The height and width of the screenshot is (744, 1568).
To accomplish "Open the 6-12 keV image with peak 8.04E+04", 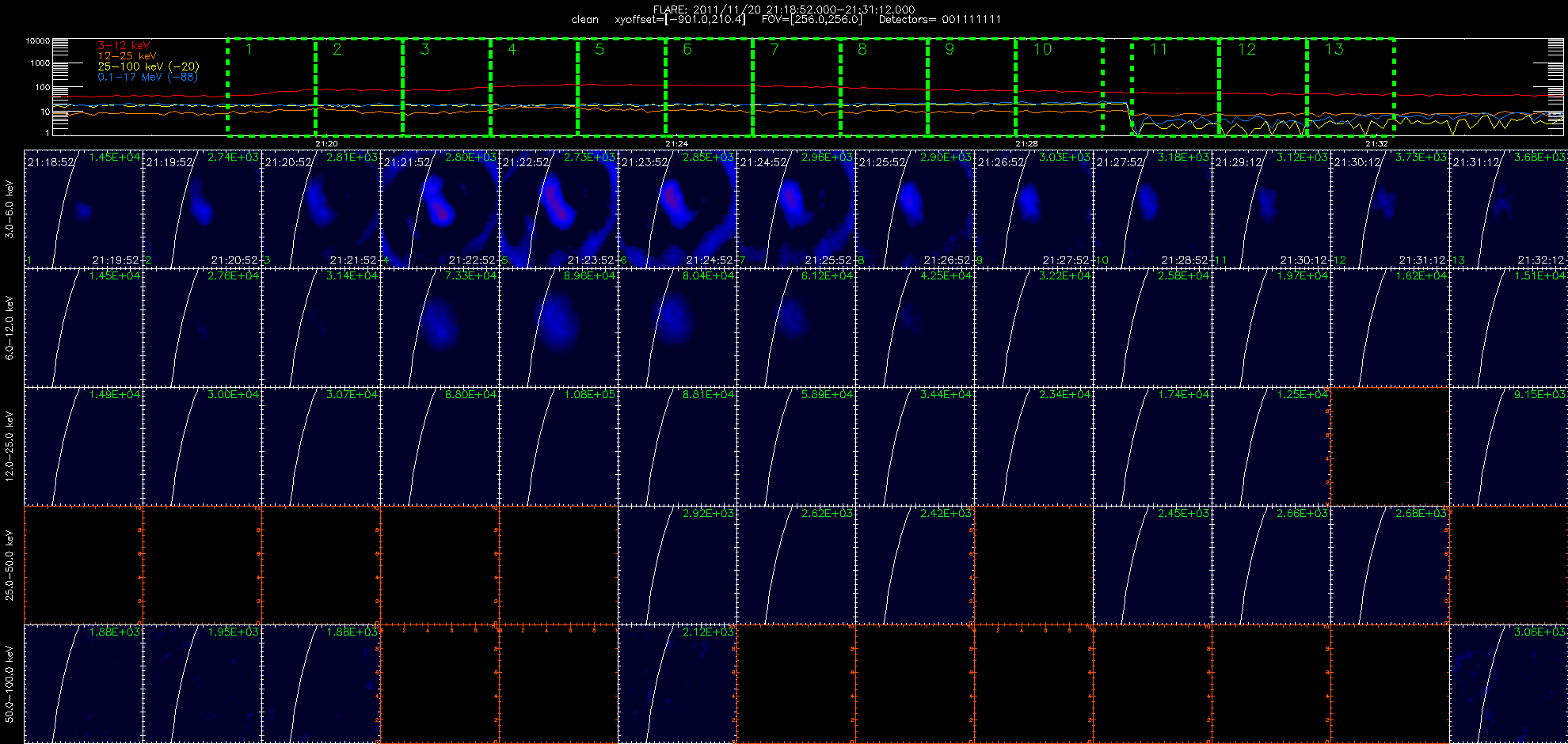I will tap(678, 328).
